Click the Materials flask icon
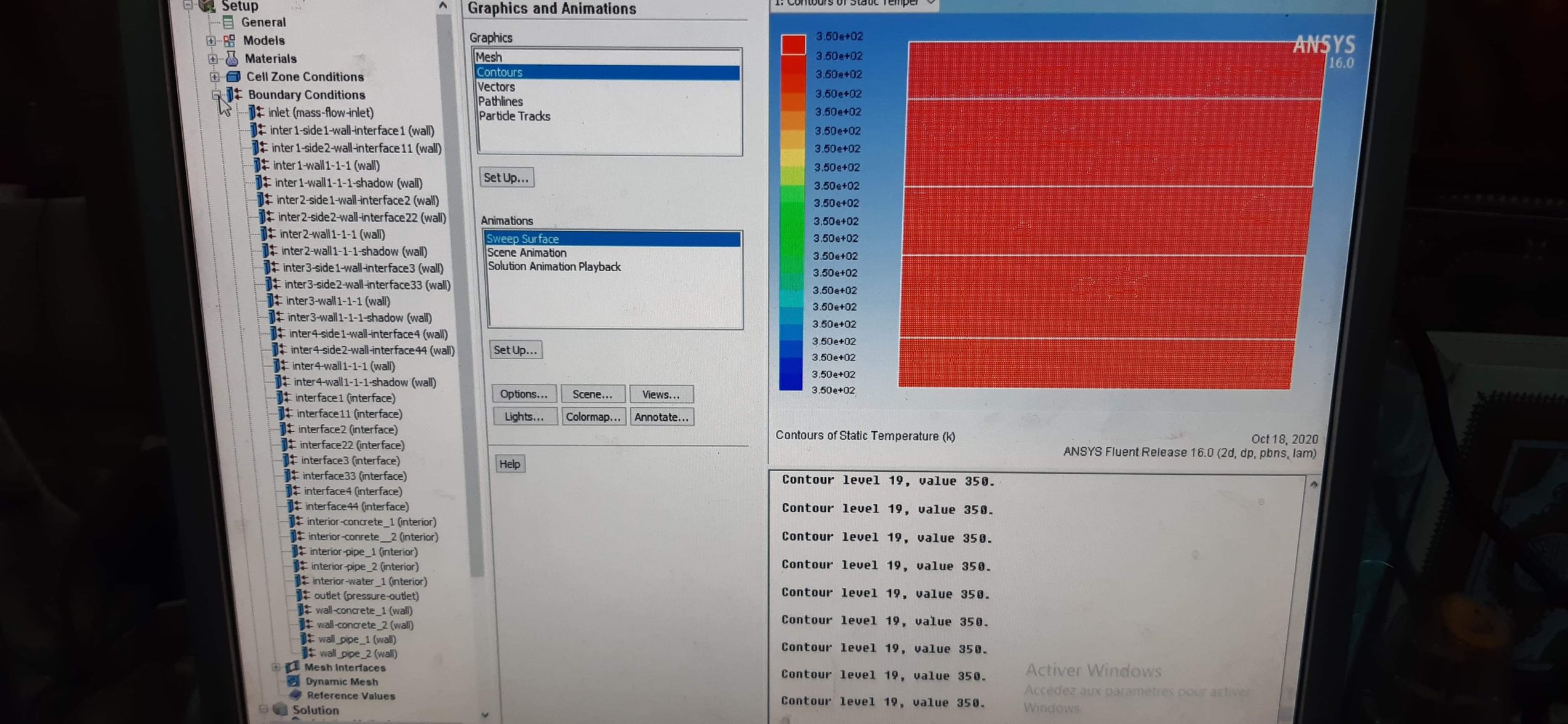 click(x=232, y=58)
